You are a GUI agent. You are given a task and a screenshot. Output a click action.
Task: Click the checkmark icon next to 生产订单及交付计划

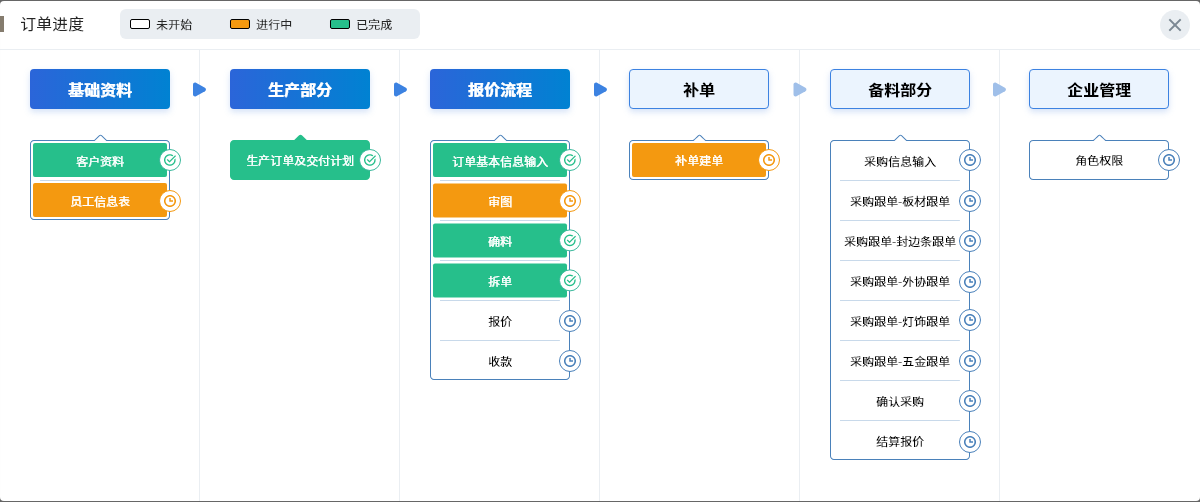(370, 160)
